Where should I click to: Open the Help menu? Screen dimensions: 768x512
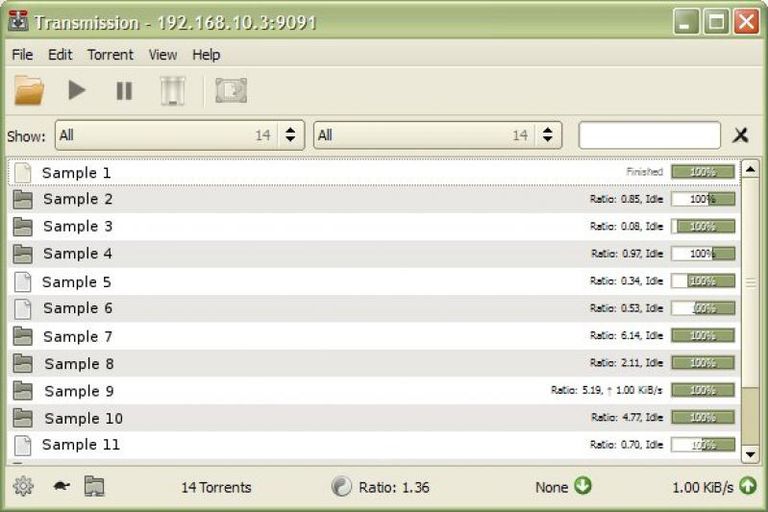click(206, 54)
